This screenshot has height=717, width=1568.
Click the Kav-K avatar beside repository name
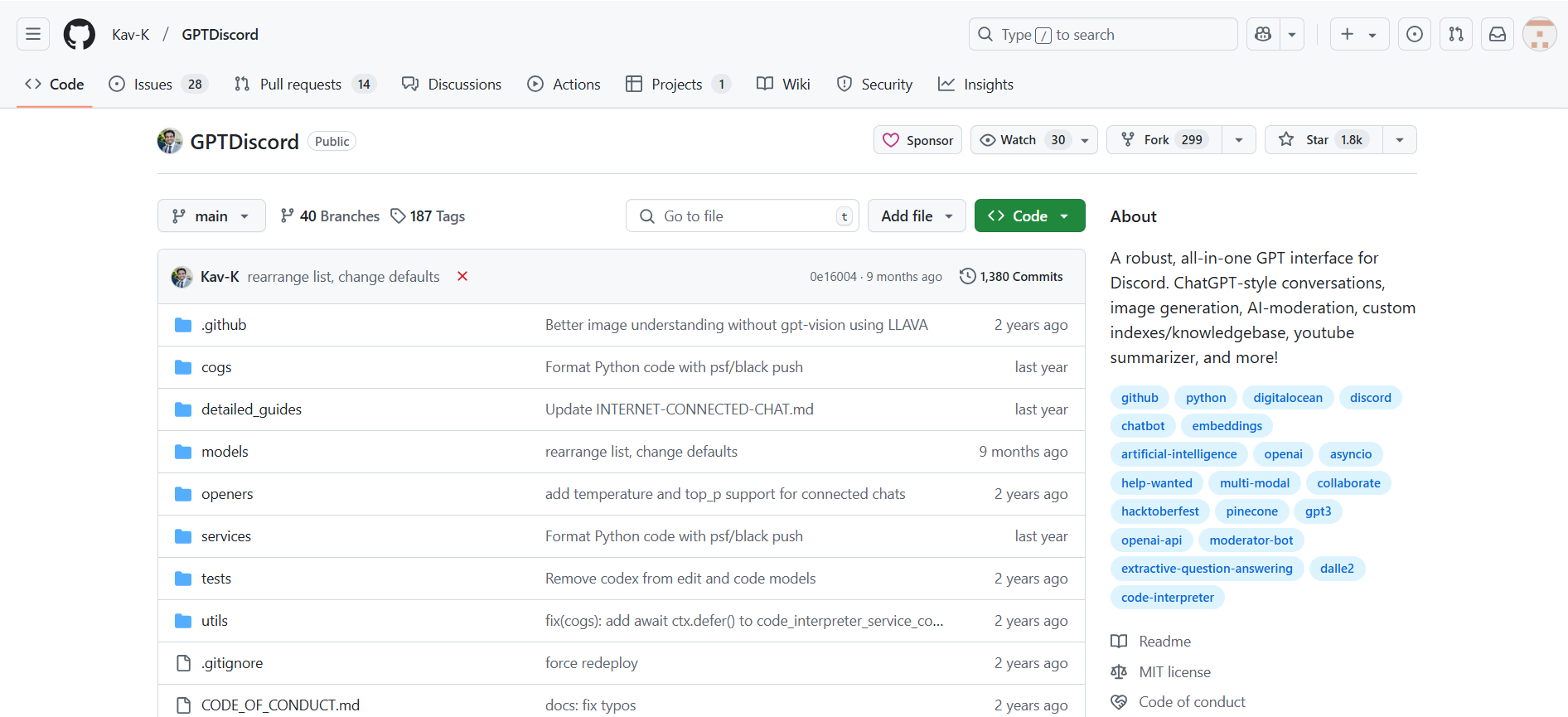point(170,141)
